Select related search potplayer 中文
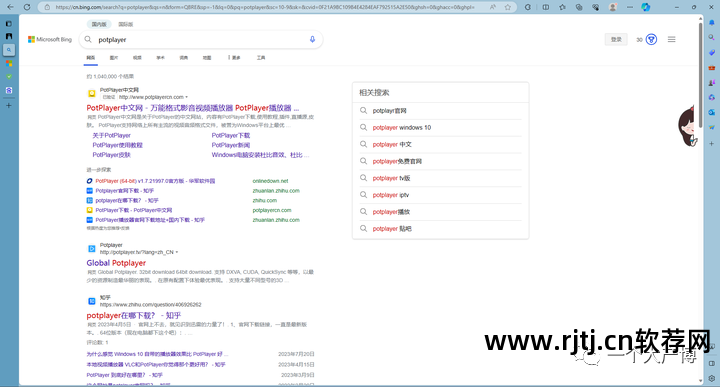 tap(392, 144)
